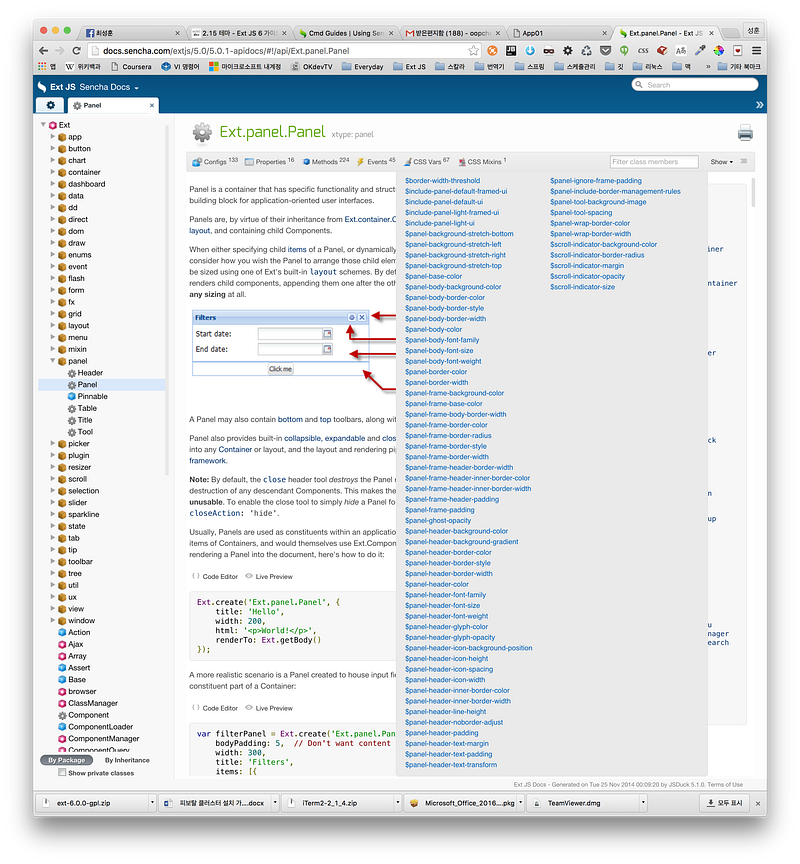
Task: Open the Methods member menu
Action: coord(326,162)
